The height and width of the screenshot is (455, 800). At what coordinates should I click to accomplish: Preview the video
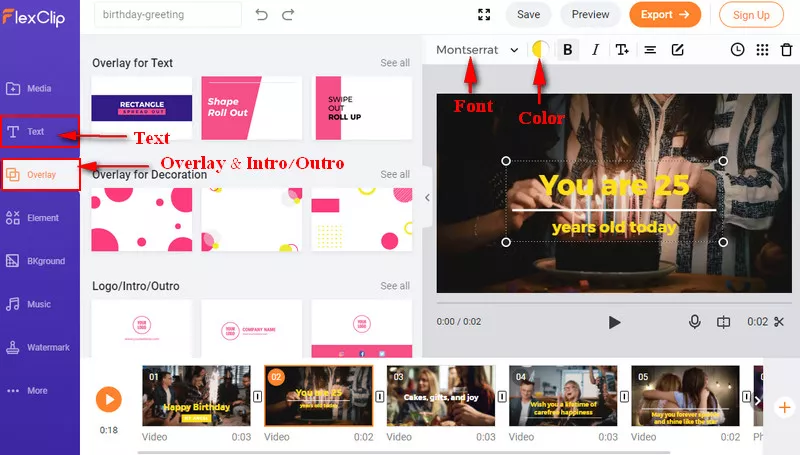[590, 15]
